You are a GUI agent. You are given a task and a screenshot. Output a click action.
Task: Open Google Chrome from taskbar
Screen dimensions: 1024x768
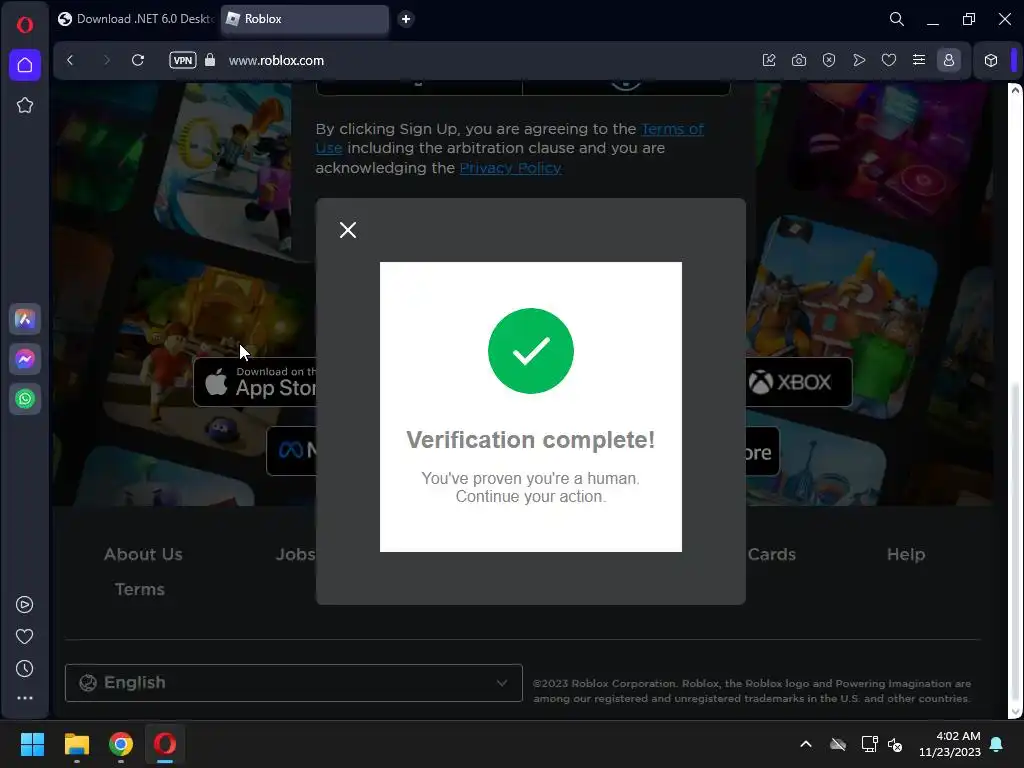click(121, 744)
